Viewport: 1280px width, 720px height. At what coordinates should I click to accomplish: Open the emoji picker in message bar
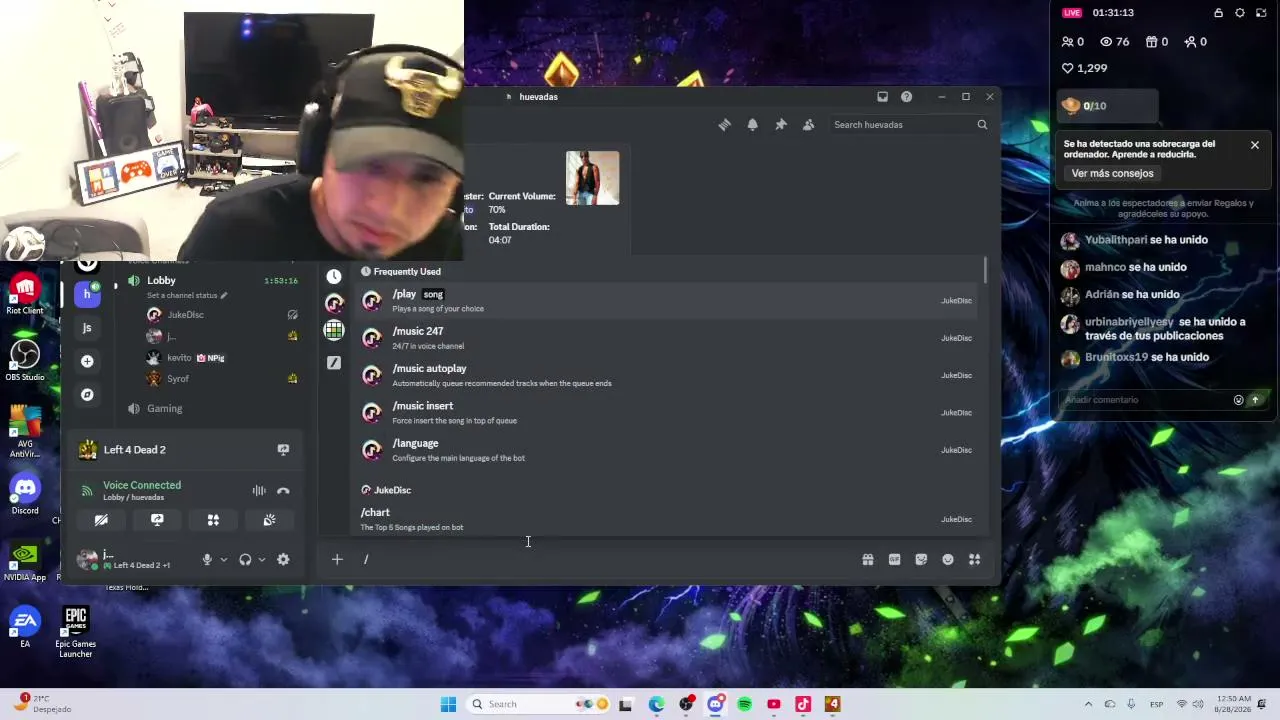948,560
